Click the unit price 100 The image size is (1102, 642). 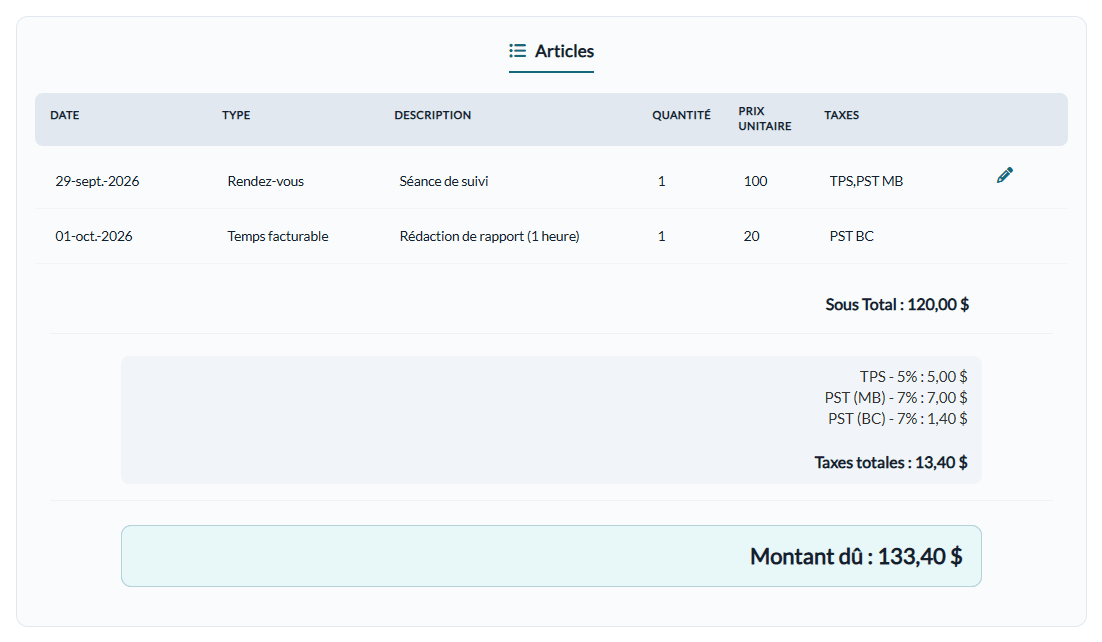pos(756,181)
